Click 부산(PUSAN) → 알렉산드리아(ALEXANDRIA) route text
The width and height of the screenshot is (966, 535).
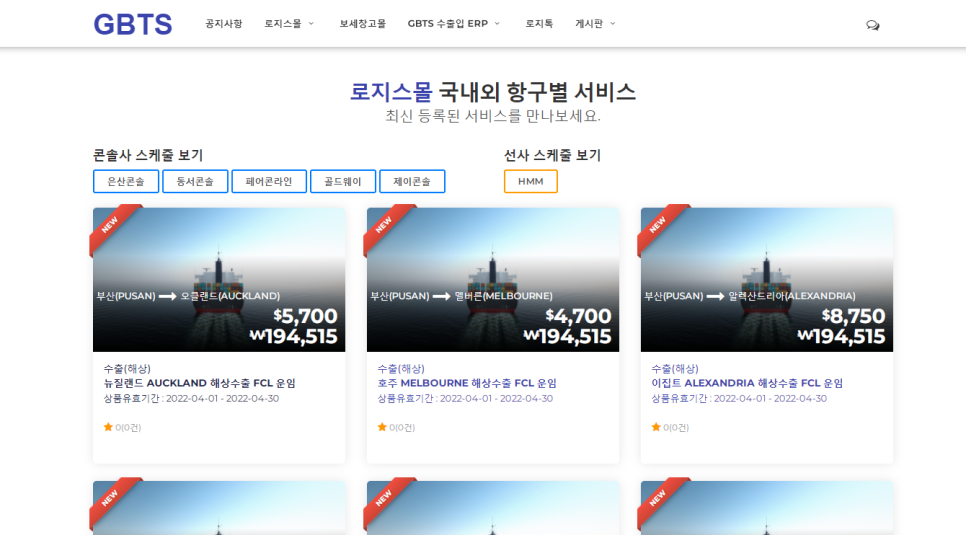tap(750, 296)
